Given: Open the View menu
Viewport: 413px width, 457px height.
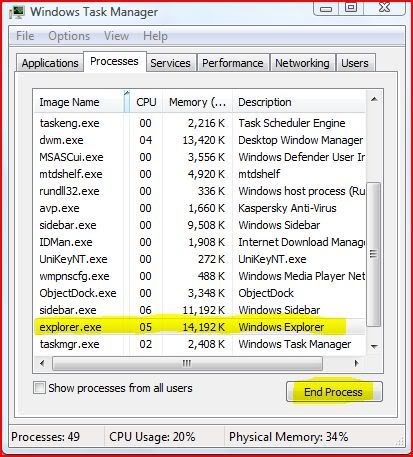Looking at the screenshot, I should point(116,36).
